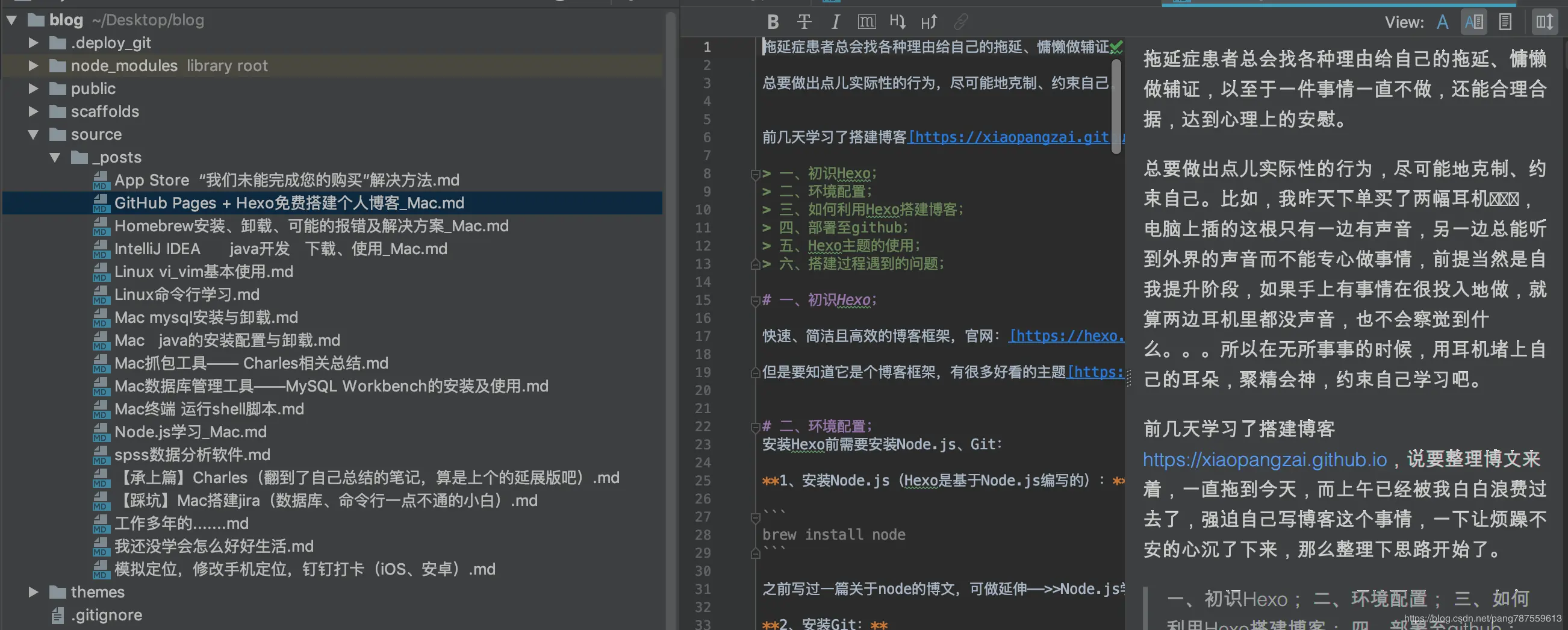Apply italic formatting from the toolbar

click(836, 22)
